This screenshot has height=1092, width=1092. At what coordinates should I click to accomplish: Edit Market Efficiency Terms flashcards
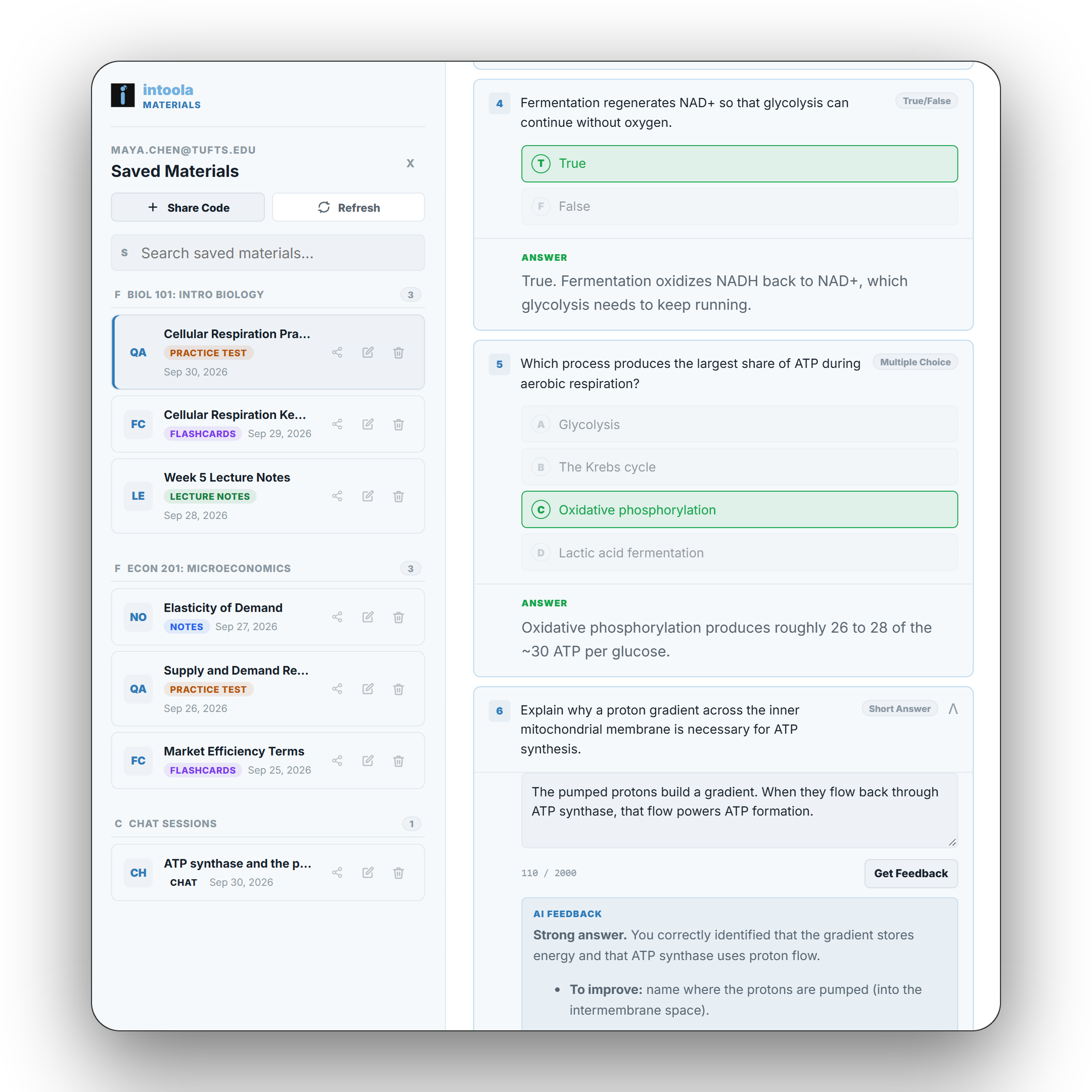(368, 761)
